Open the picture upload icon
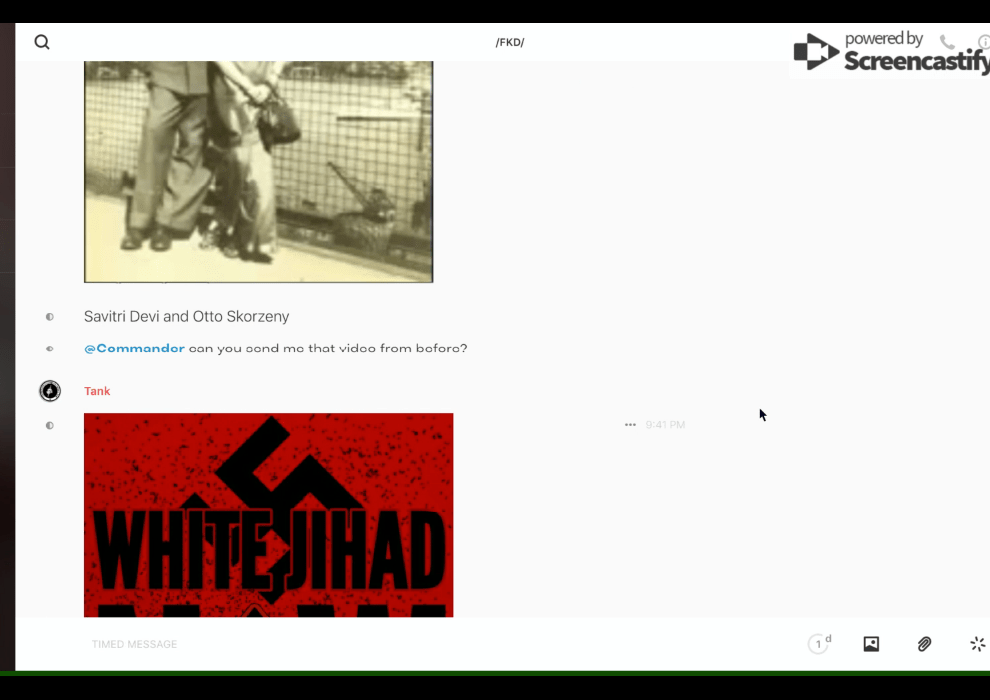 pyautogui.click(x=871, y=644)
